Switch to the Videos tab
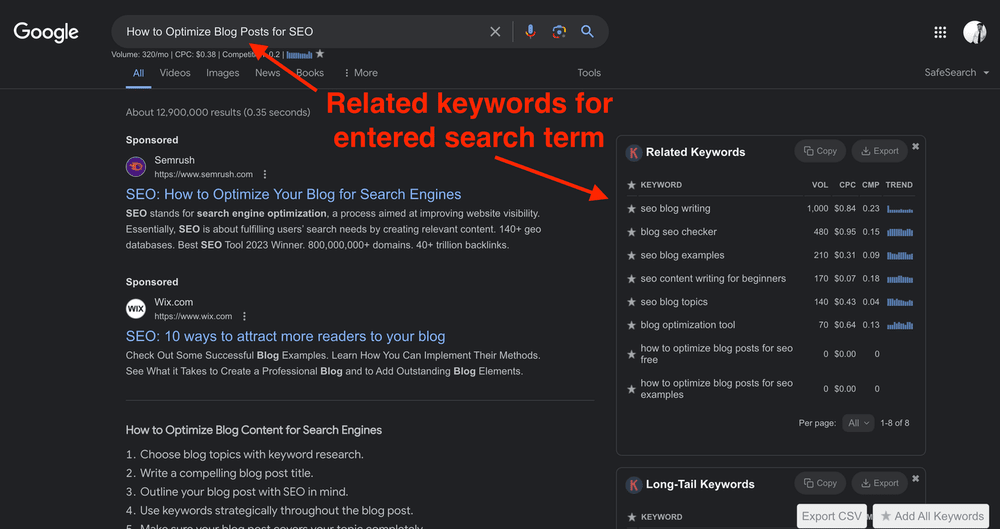 (175, 73)
